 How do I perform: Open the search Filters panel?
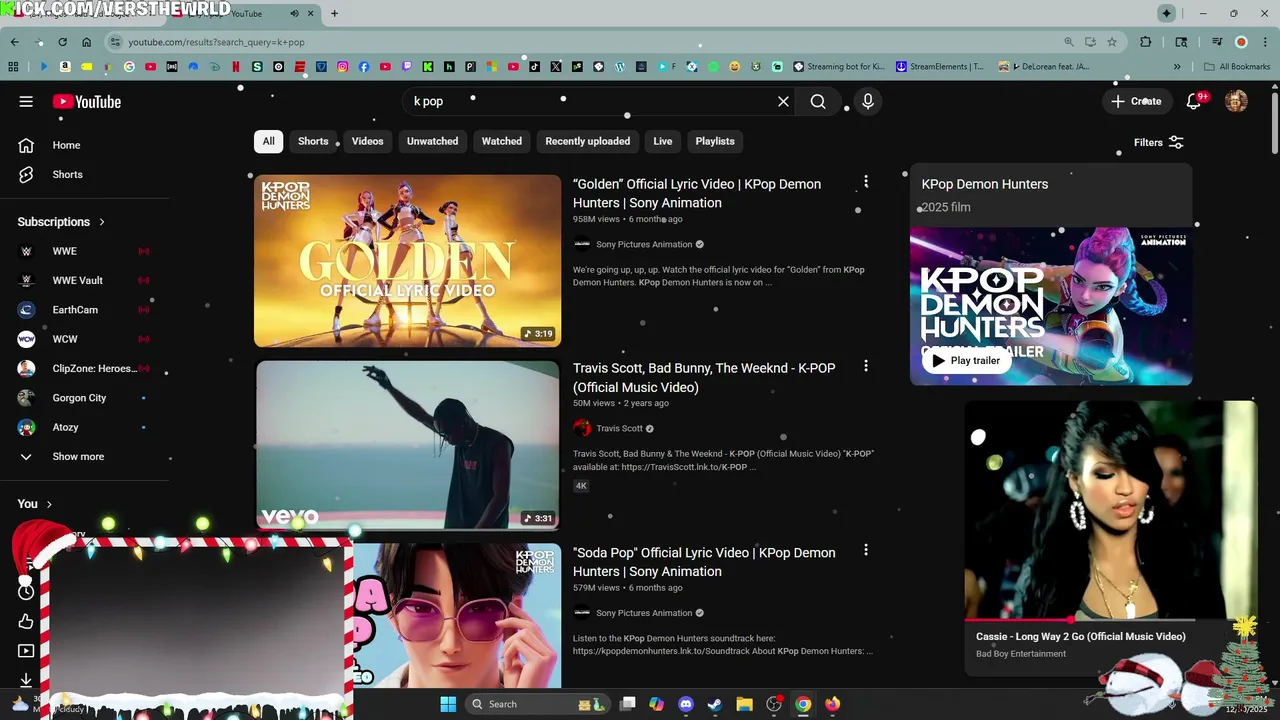tap(1158, 142)
